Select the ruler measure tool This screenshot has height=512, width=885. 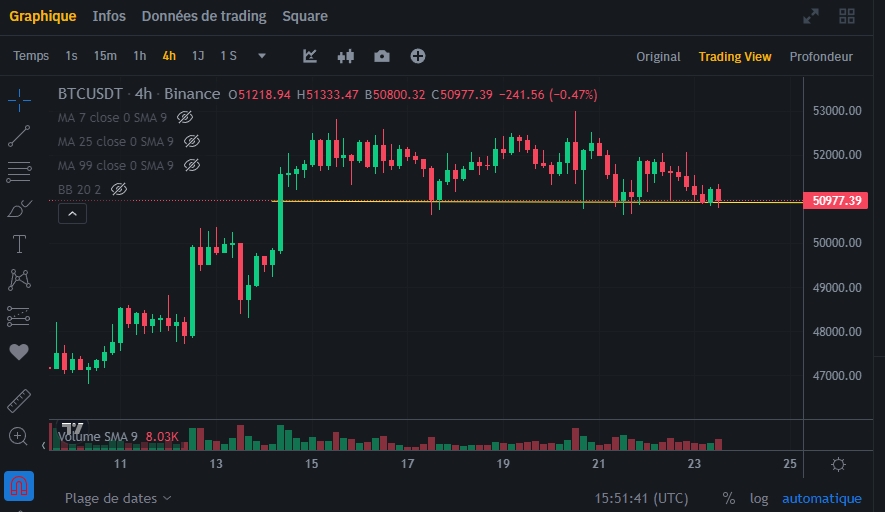(x=19, y=401)
